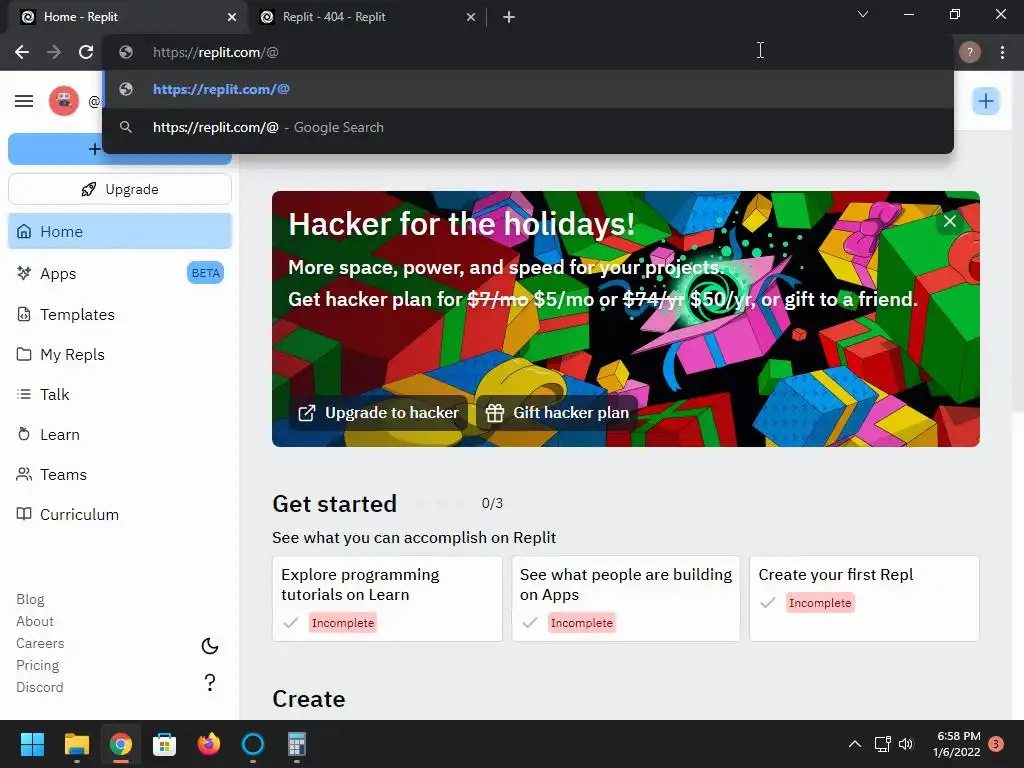Open the help question mark icon

point(210,682)
